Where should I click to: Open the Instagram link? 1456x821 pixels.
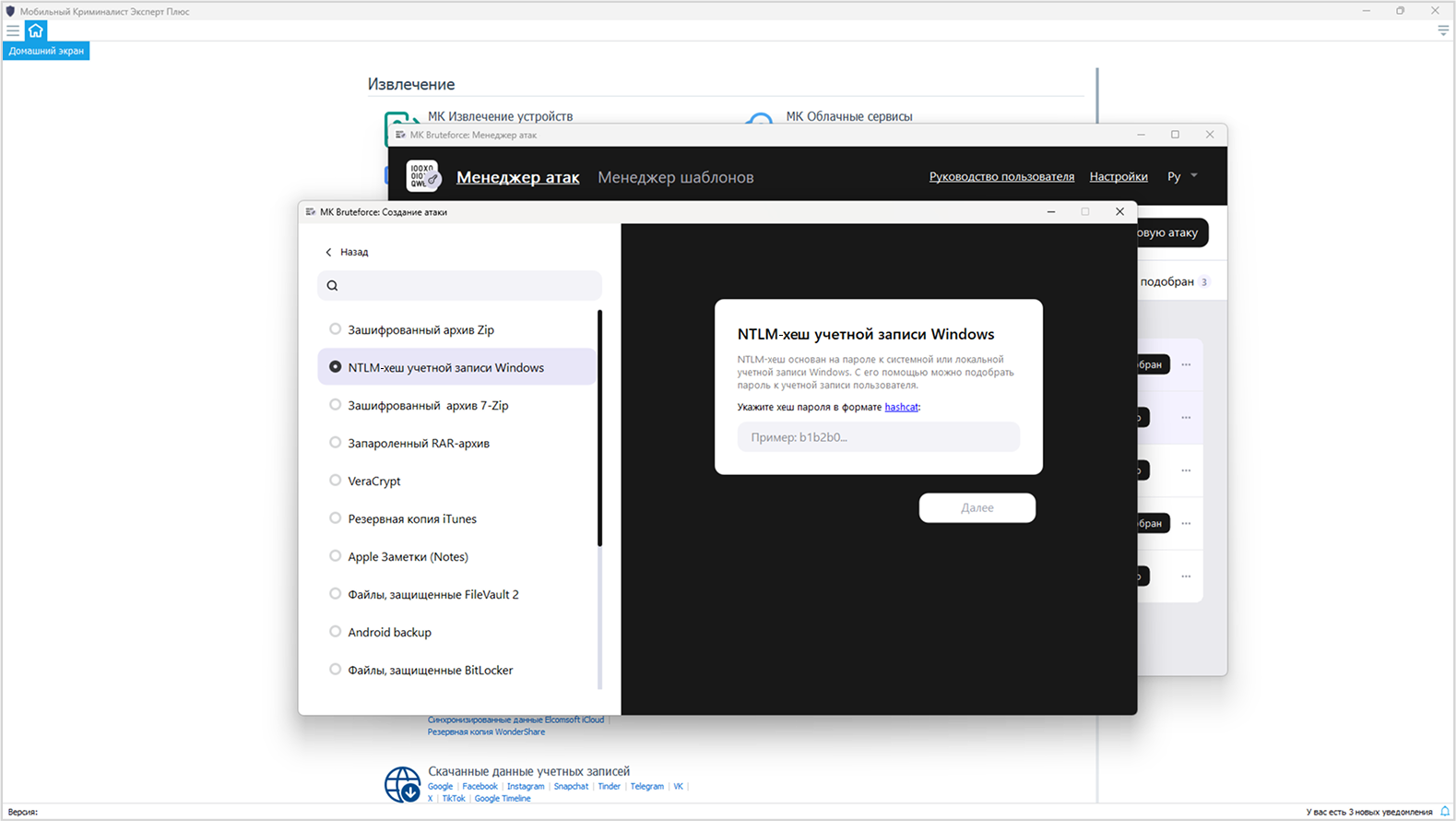526,787
